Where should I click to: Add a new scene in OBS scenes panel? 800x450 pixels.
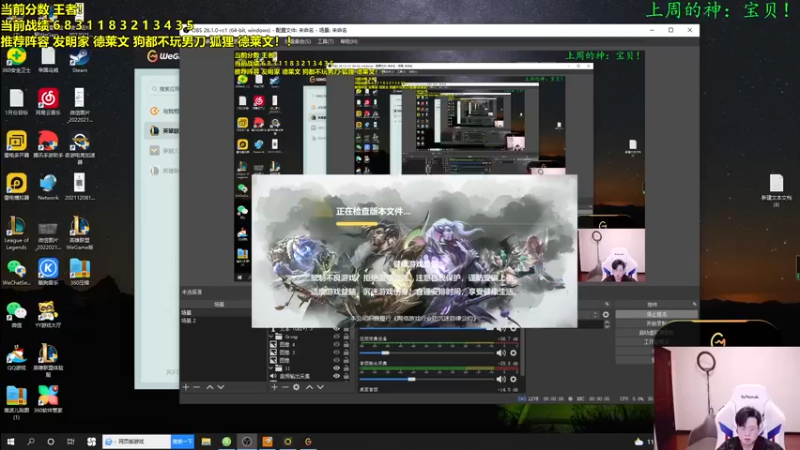(186, 387)
